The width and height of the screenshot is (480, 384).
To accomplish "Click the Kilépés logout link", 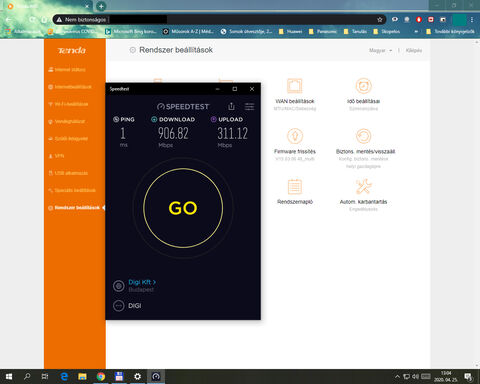I will (414, 50).
